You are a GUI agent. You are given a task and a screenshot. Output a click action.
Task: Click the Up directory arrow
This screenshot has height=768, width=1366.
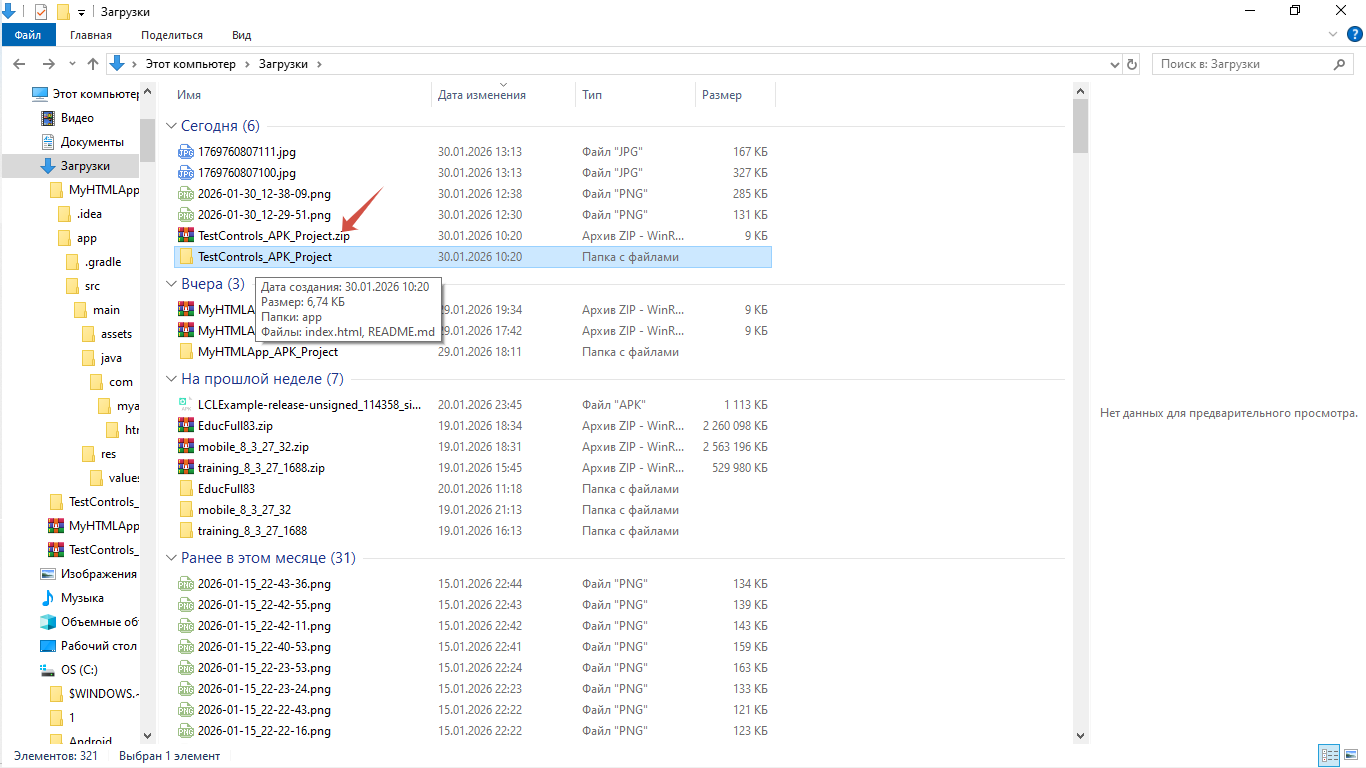pyautogui.click(x=93, y=64)
